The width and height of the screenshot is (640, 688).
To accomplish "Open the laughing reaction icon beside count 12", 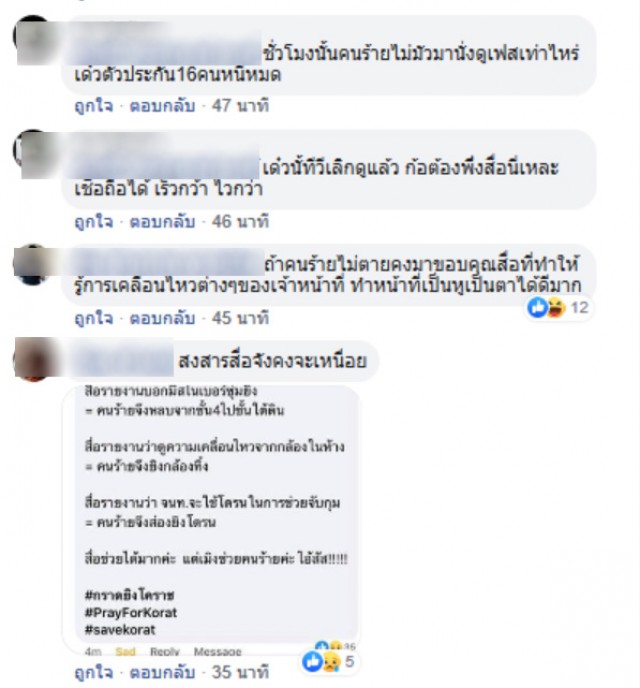I will pos(556,308).
